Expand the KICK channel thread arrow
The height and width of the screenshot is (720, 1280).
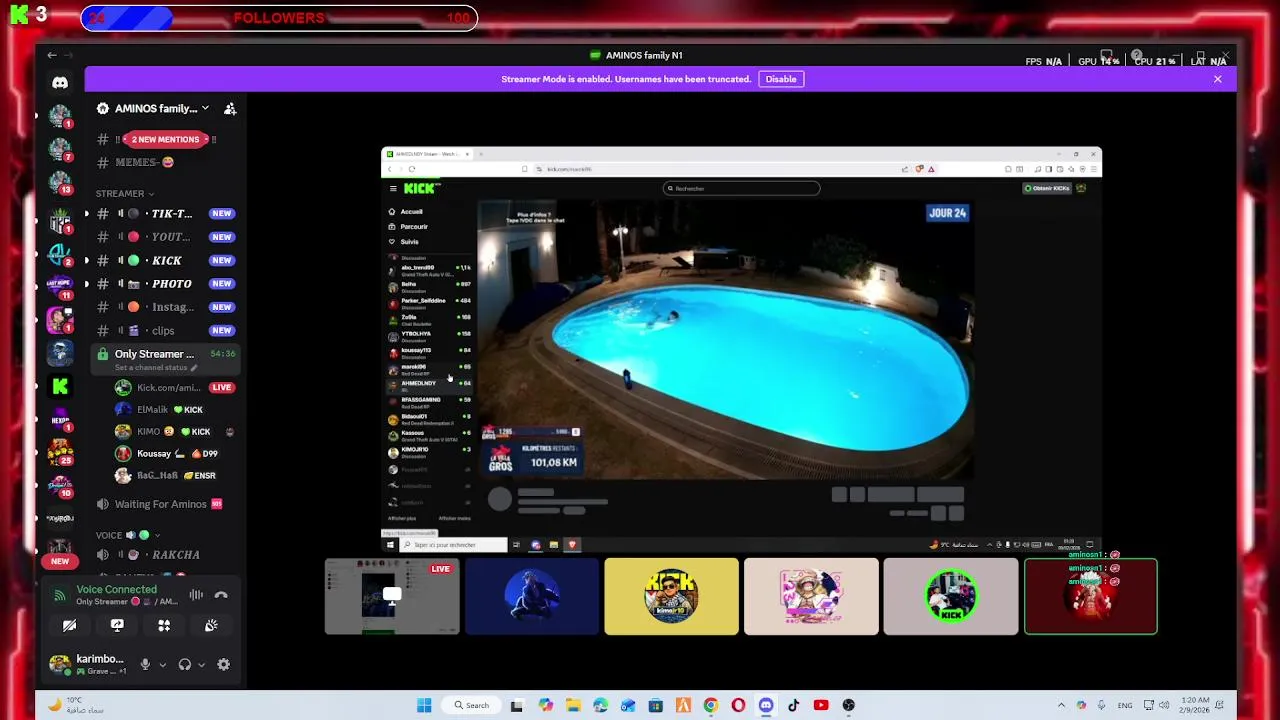87,260
